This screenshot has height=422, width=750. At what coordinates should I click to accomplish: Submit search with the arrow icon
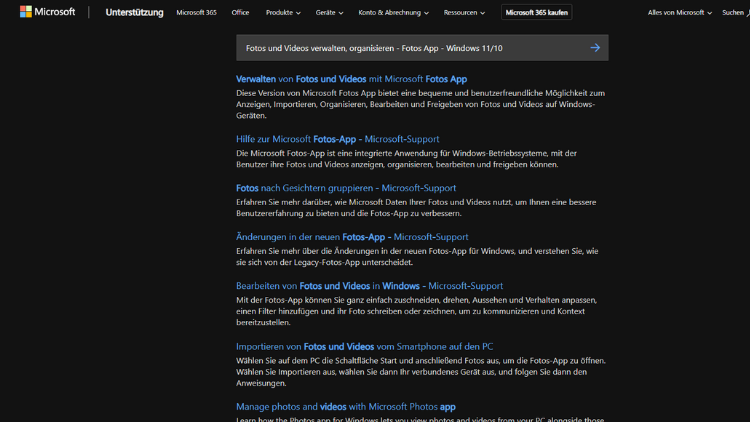click(595, 48)
